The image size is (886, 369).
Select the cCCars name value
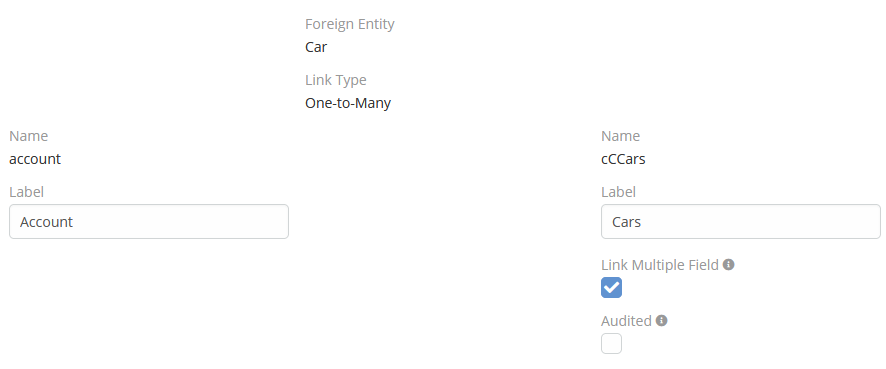(623, 159)
